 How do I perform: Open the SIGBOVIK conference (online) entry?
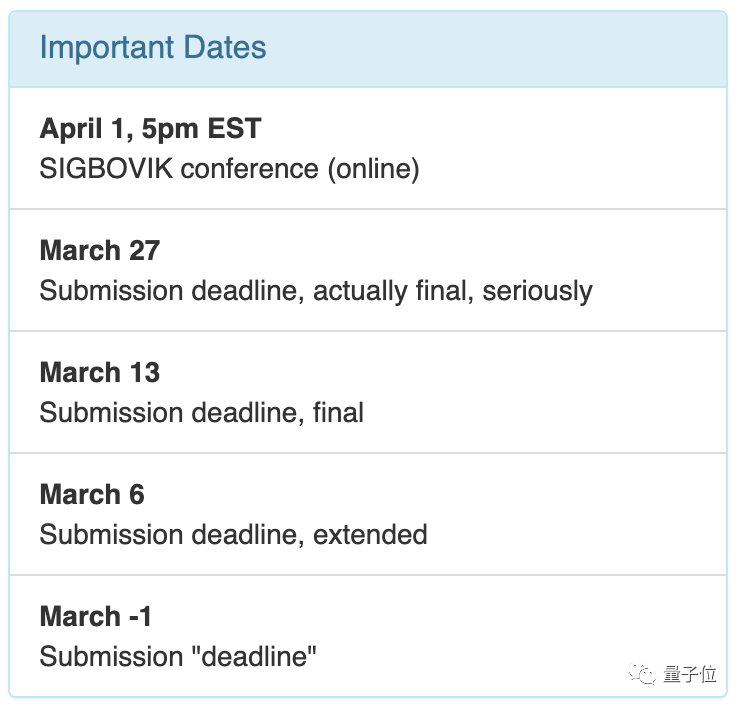tap(229, 168)
